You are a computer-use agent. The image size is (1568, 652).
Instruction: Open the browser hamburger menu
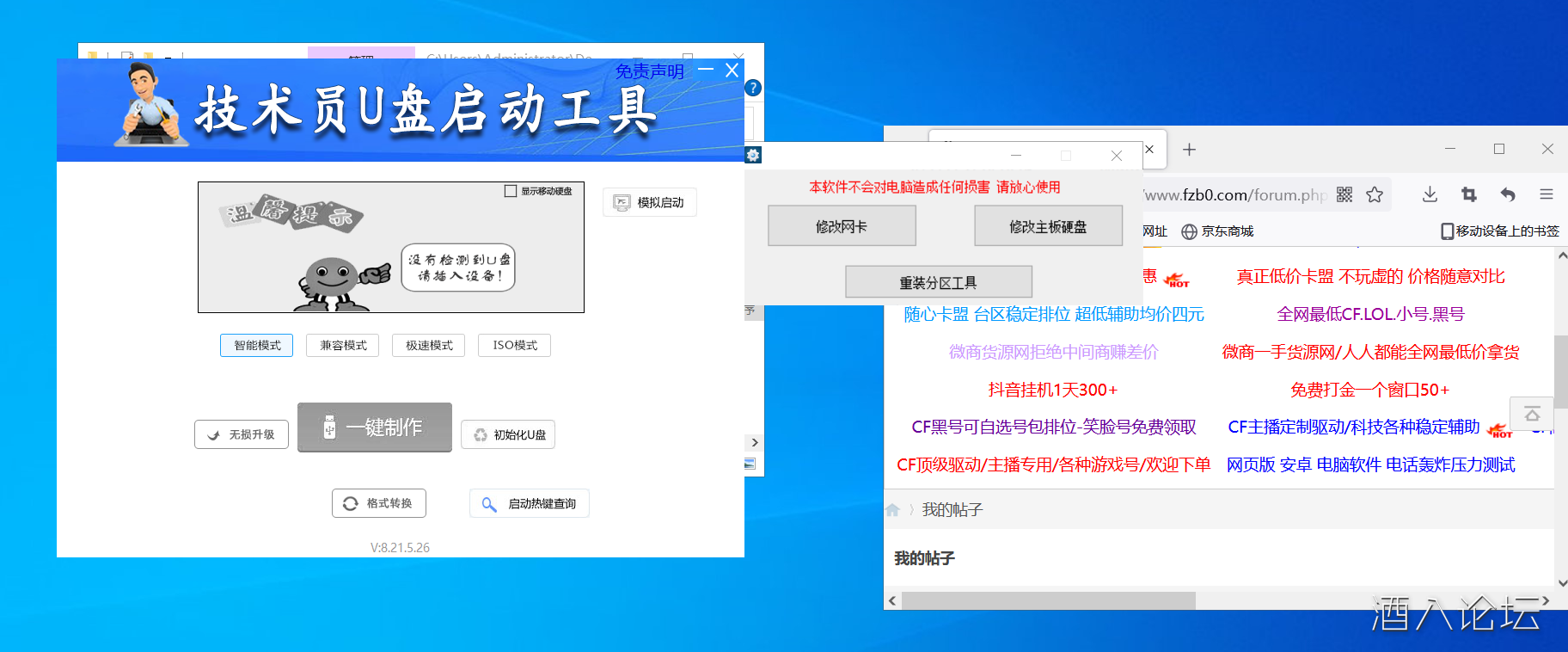tap(1547, 194)
